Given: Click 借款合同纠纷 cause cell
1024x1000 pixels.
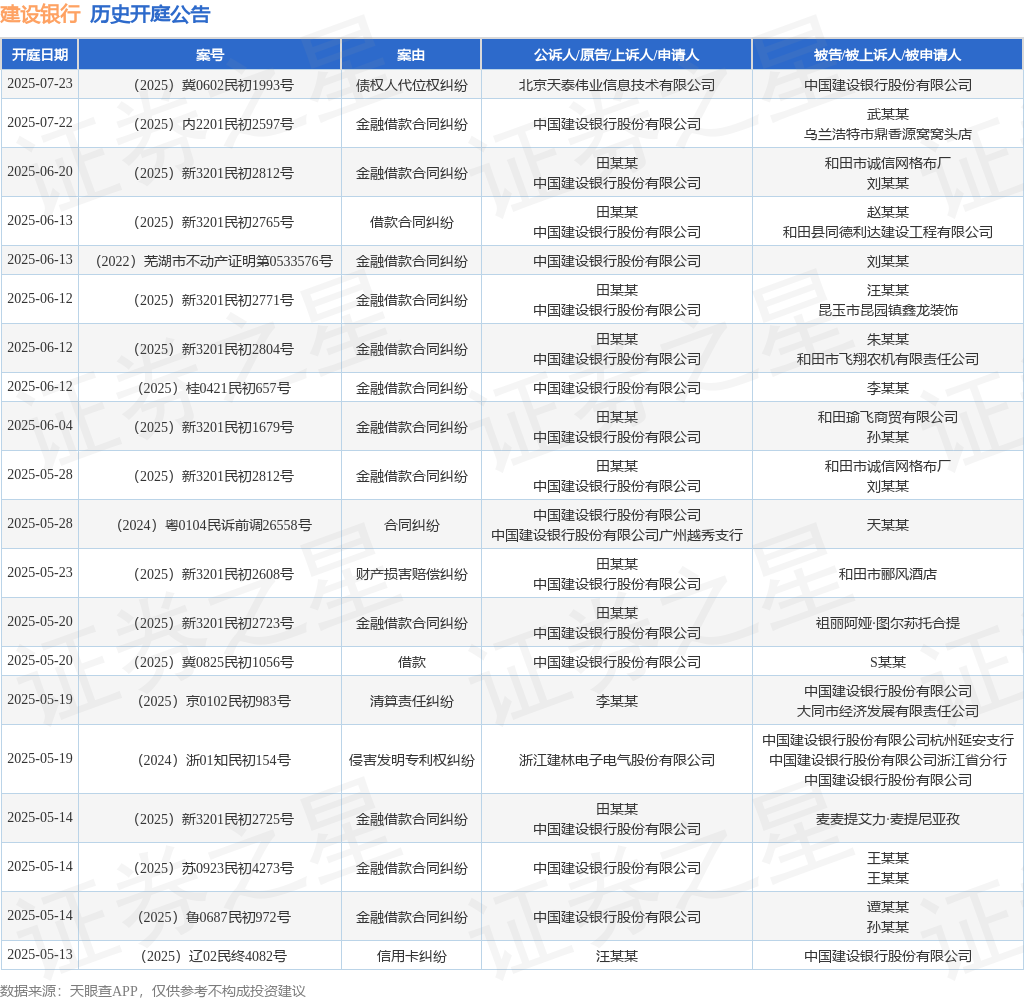Looking at the screenshot, I should pyautogui.click(x=411, y=222).
